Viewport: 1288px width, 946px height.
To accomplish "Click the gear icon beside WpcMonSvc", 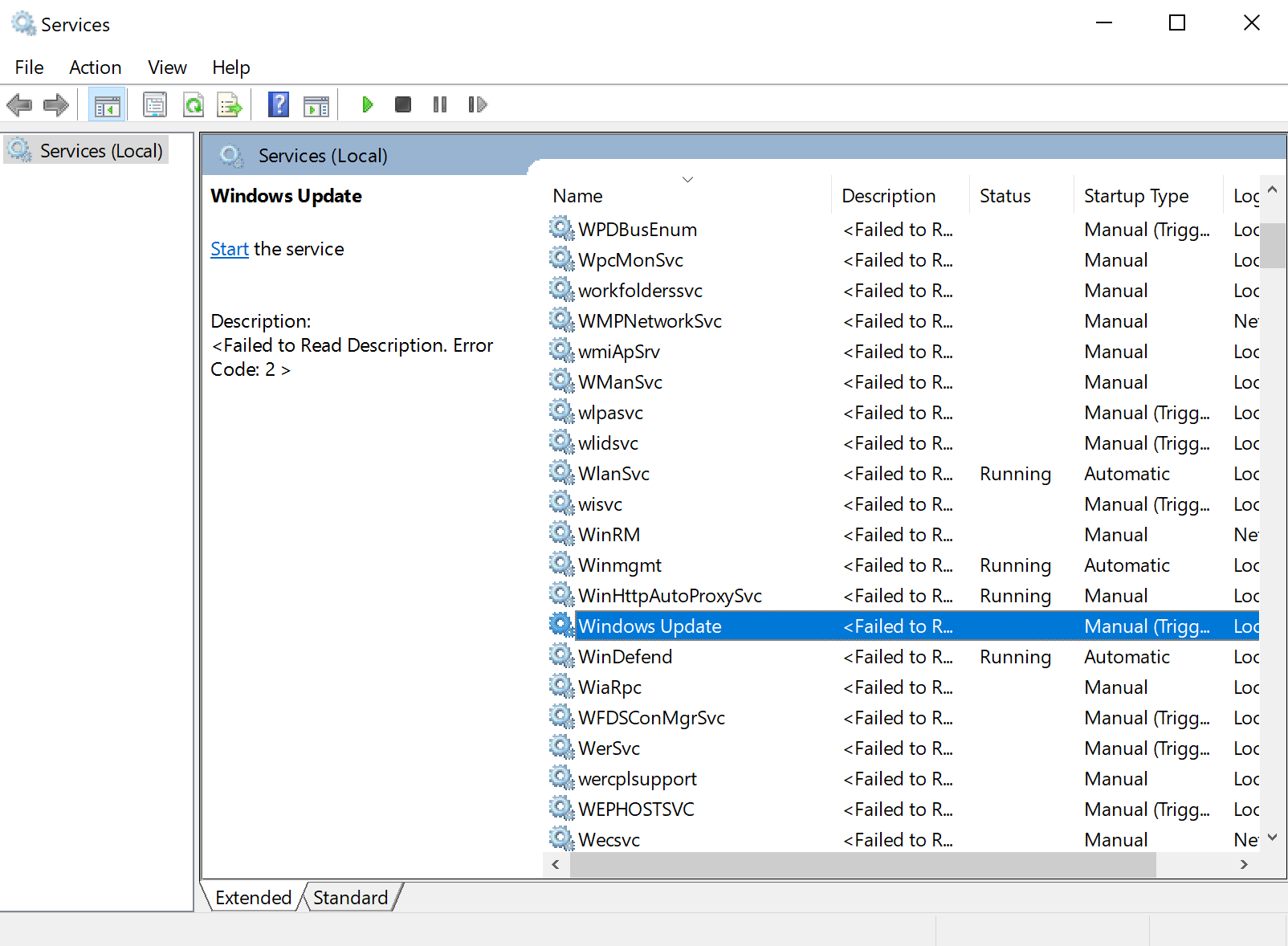I will (x=561, y=259).
